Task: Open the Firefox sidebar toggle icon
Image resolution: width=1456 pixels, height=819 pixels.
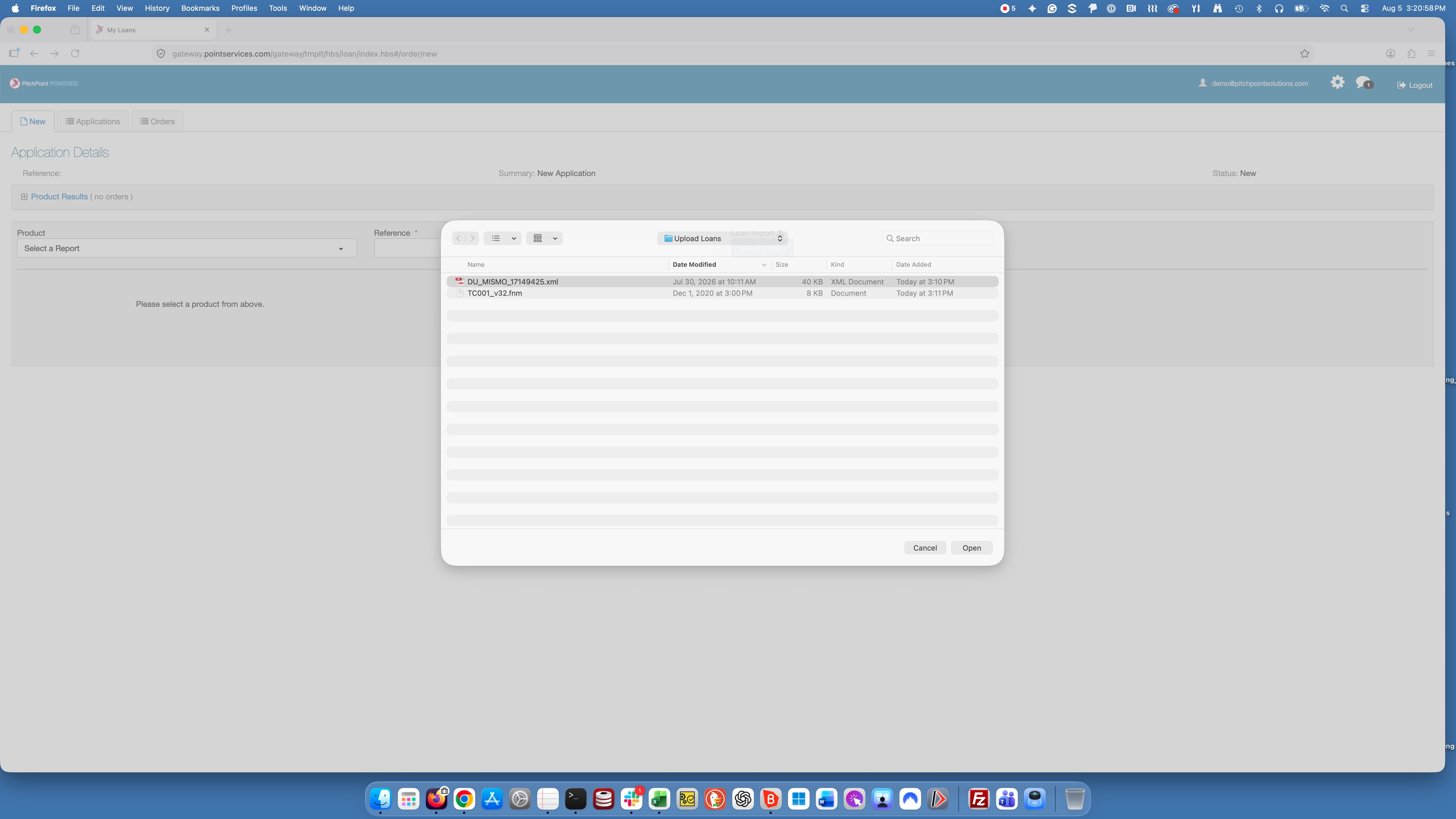Action: [14, 54]
